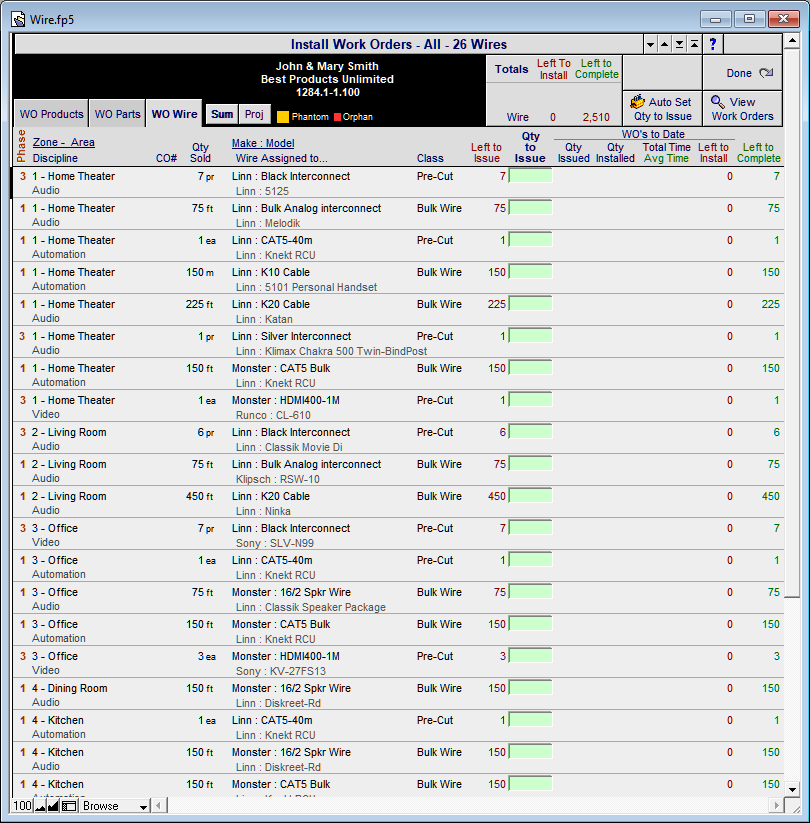Click '450 ft' quantity sold value

199,496
